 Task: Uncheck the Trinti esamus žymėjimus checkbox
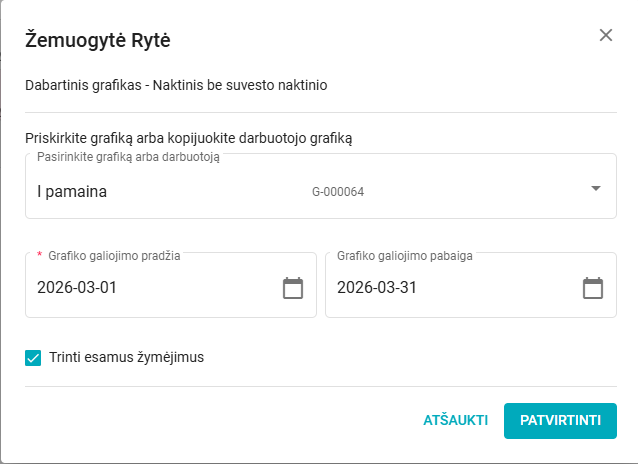[x=33, y=356]
